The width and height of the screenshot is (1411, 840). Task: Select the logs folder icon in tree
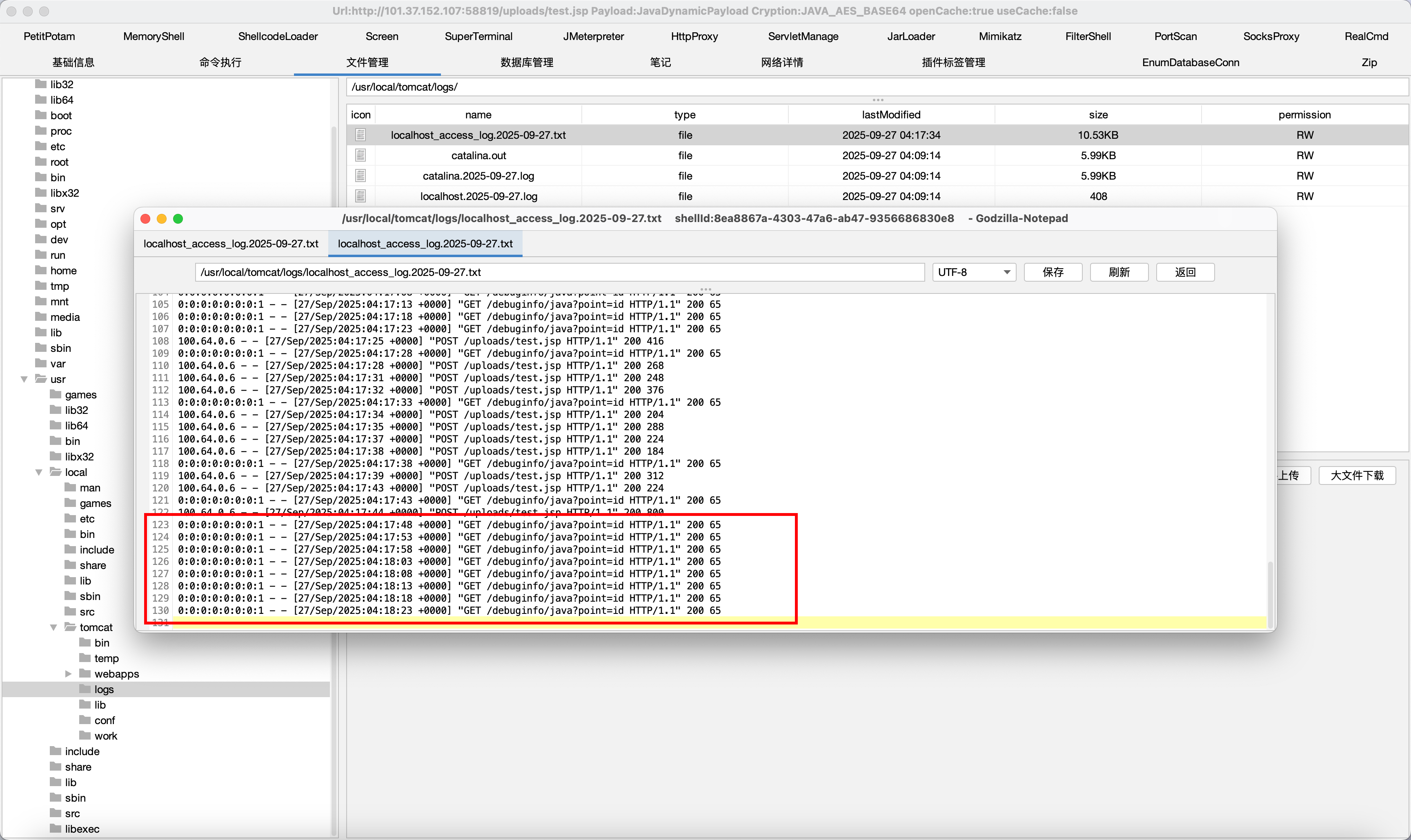[x=85, y=689]
